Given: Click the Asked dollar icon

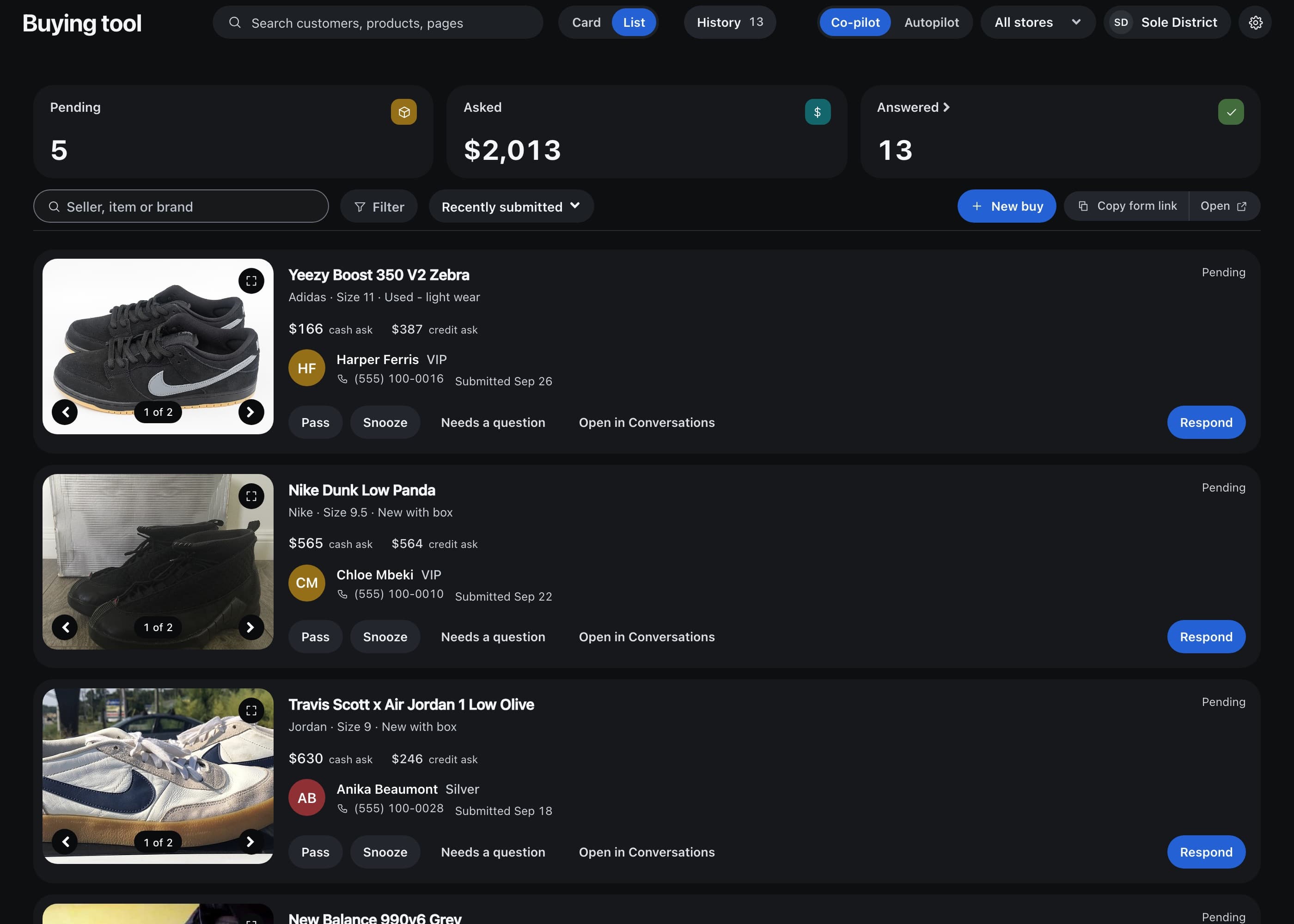Looking at the screenshot, I should 817,111.
